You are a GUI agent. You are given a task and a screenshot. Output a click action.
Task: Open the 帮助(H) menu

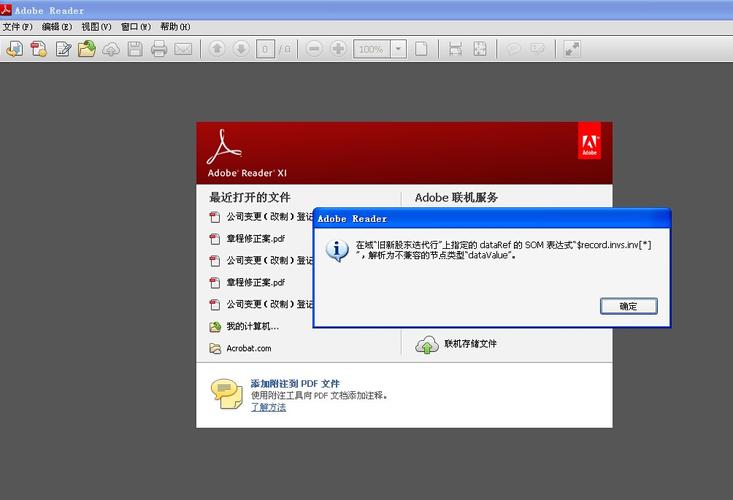[x=175, y=27]
